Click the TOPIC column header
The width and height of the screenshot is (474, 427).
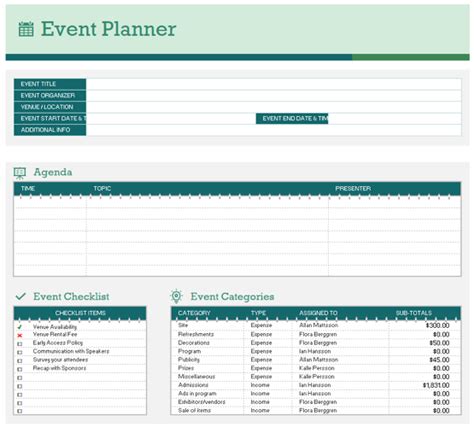pyautogui.click(x=102, y=189)
